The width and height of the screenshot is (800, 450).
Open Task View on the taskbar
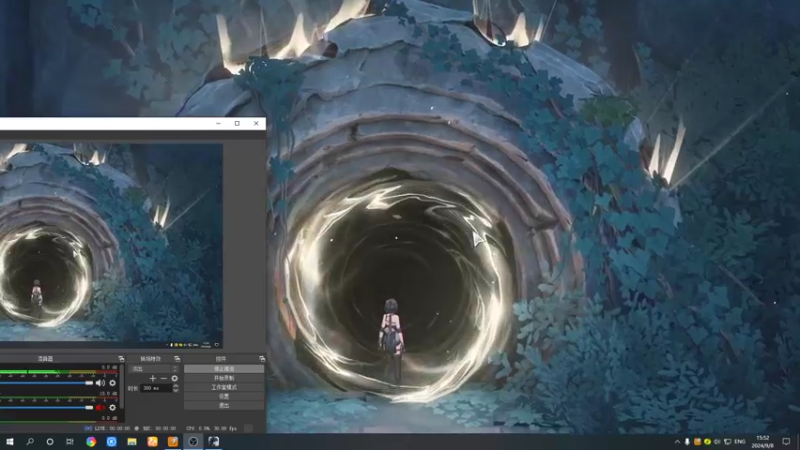70,441
